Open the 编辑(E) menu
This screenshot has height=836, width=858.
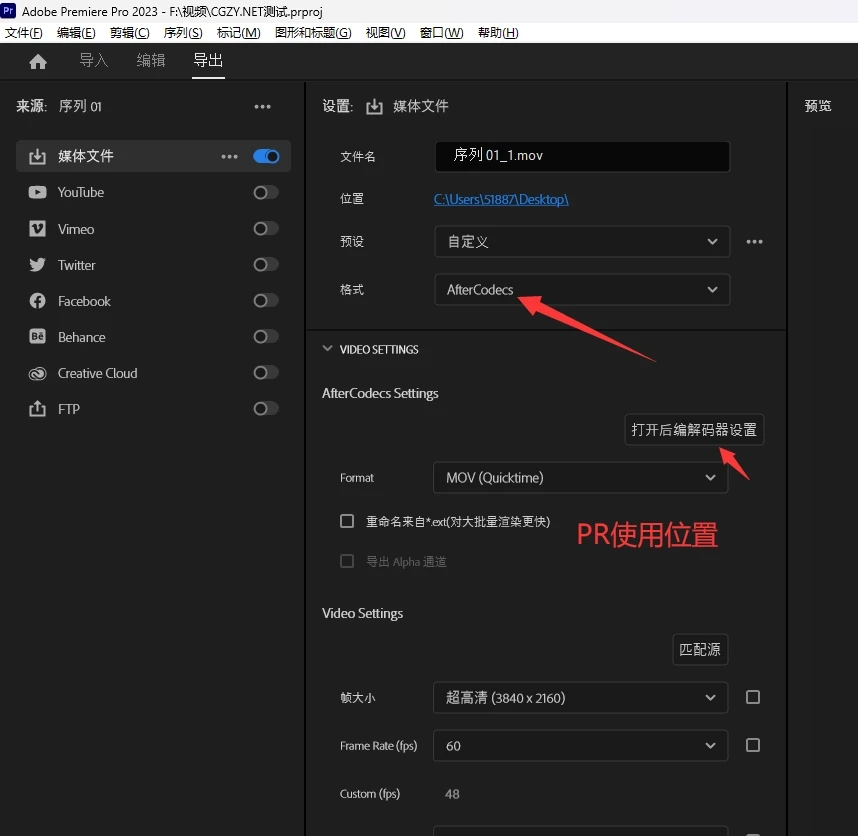coord(76,33)
